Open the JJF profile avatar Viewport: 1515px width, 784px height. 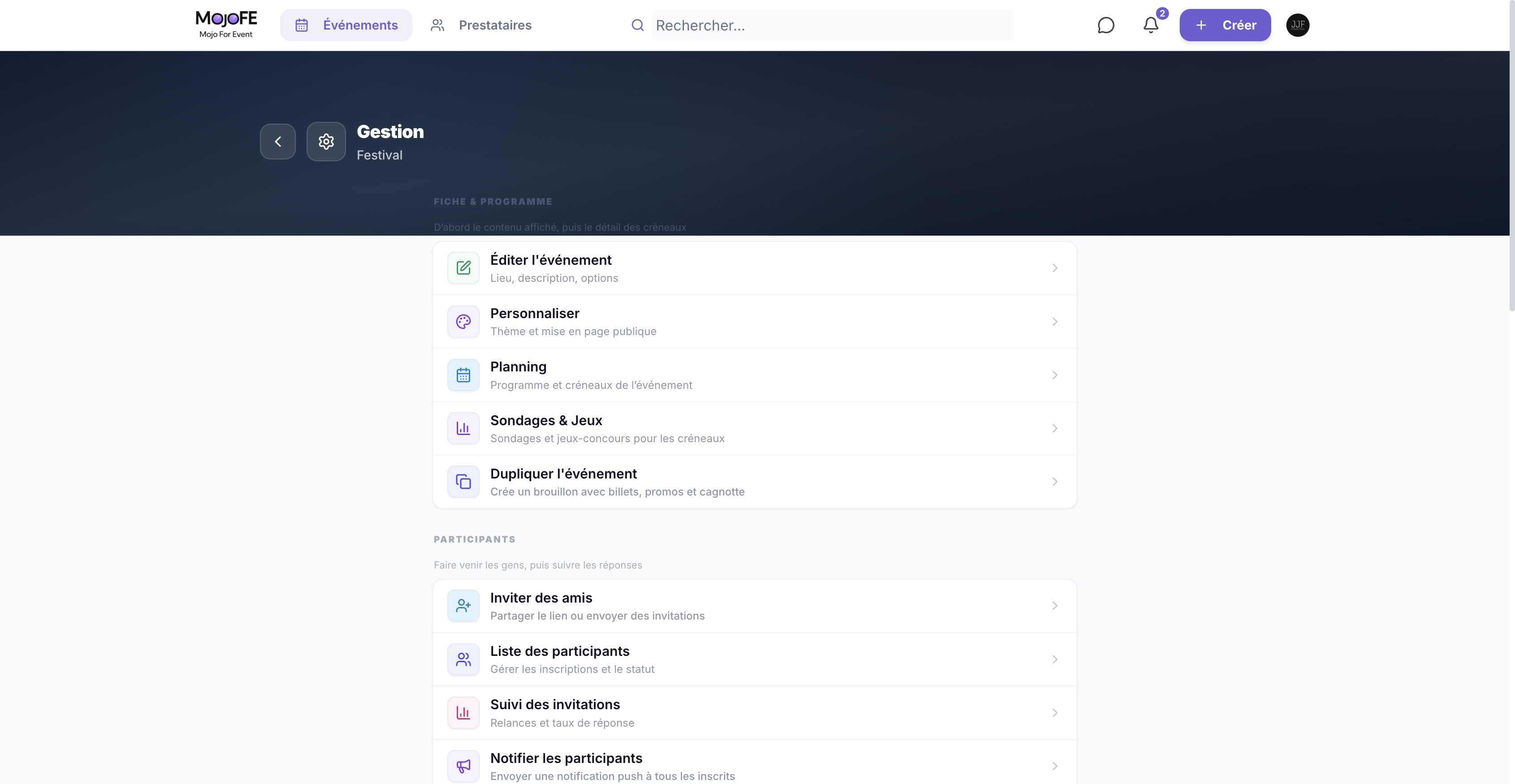(x=1298, y=25)
